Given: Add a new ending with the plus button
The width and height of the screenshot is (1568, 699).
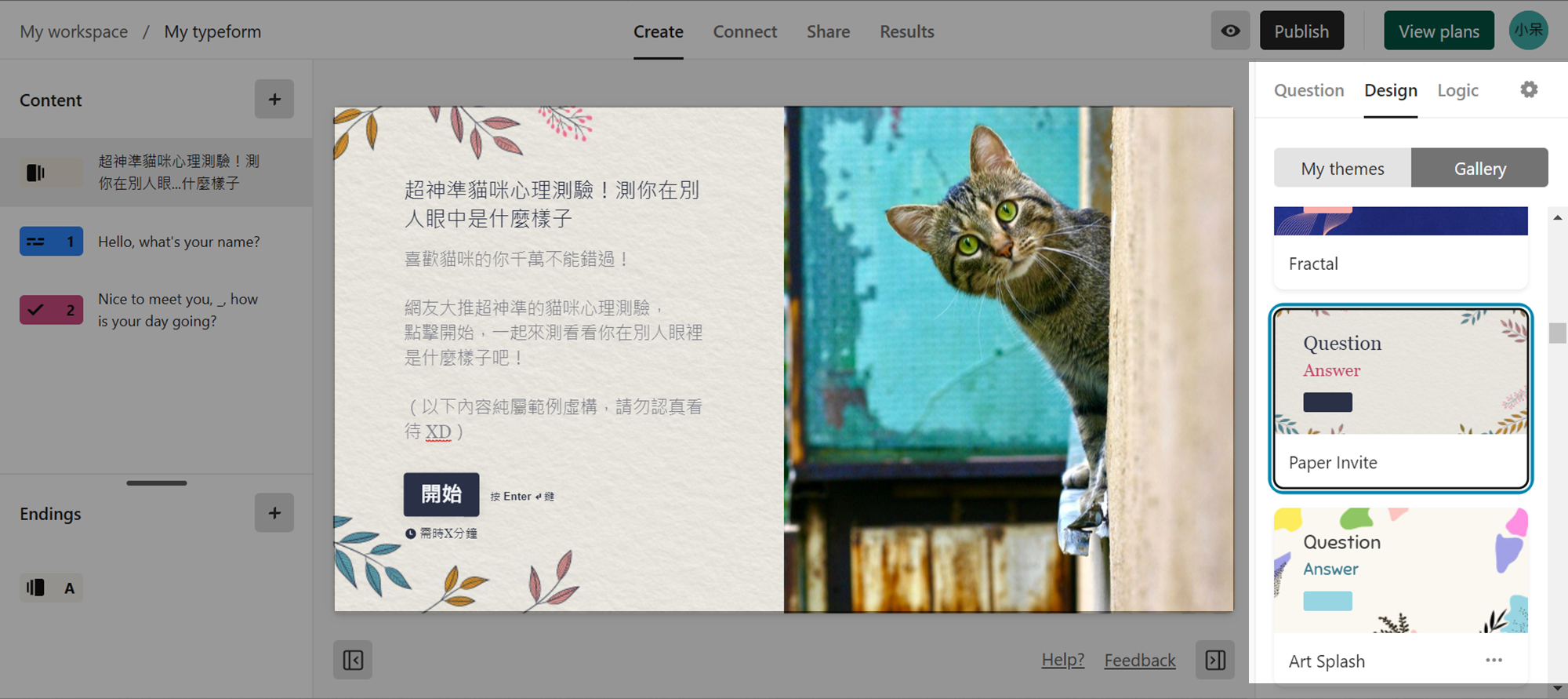Looking at the screenshot, I should click(x=274, y=513).
